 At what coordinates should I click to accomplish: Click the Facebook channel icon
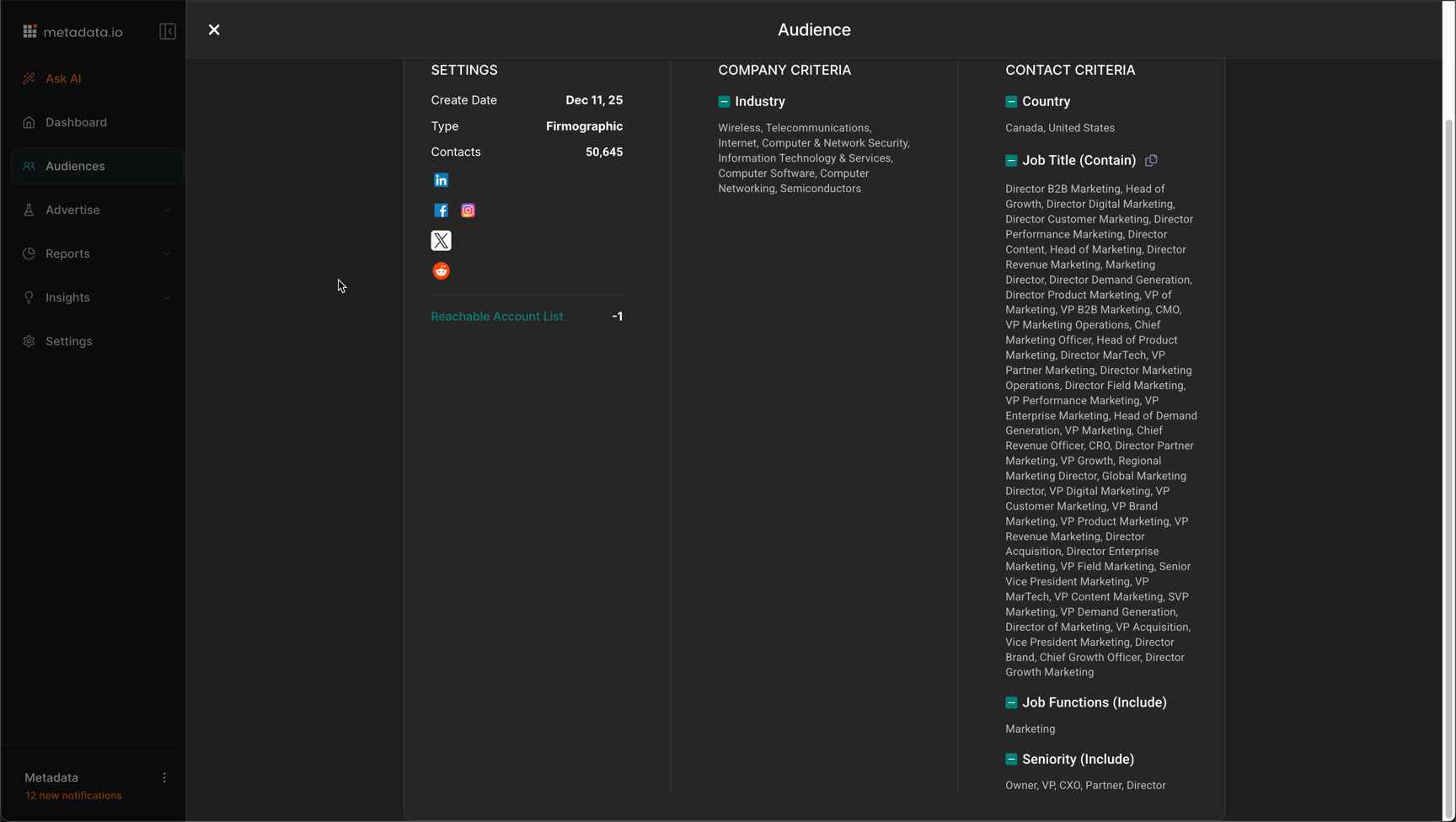click(x=441, y=211)
